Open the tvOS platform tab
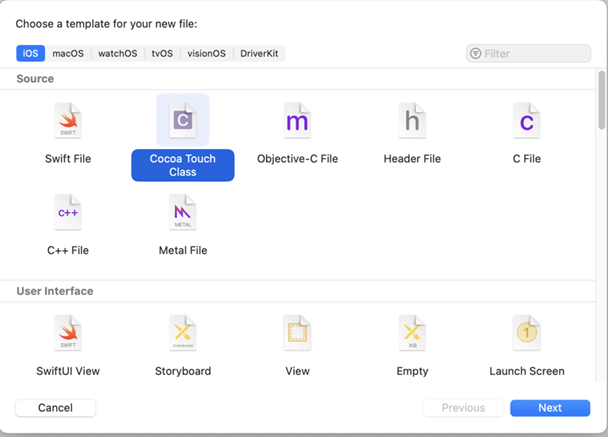The height and width of the screenshot is (437, 608). coord(162,53)
